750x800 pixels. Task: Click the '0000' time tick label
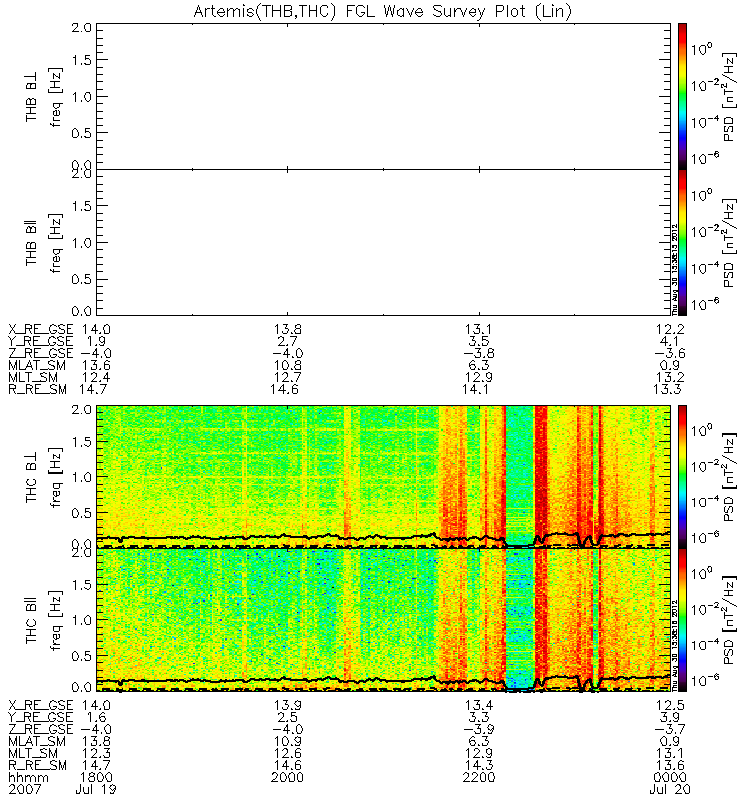670,778
